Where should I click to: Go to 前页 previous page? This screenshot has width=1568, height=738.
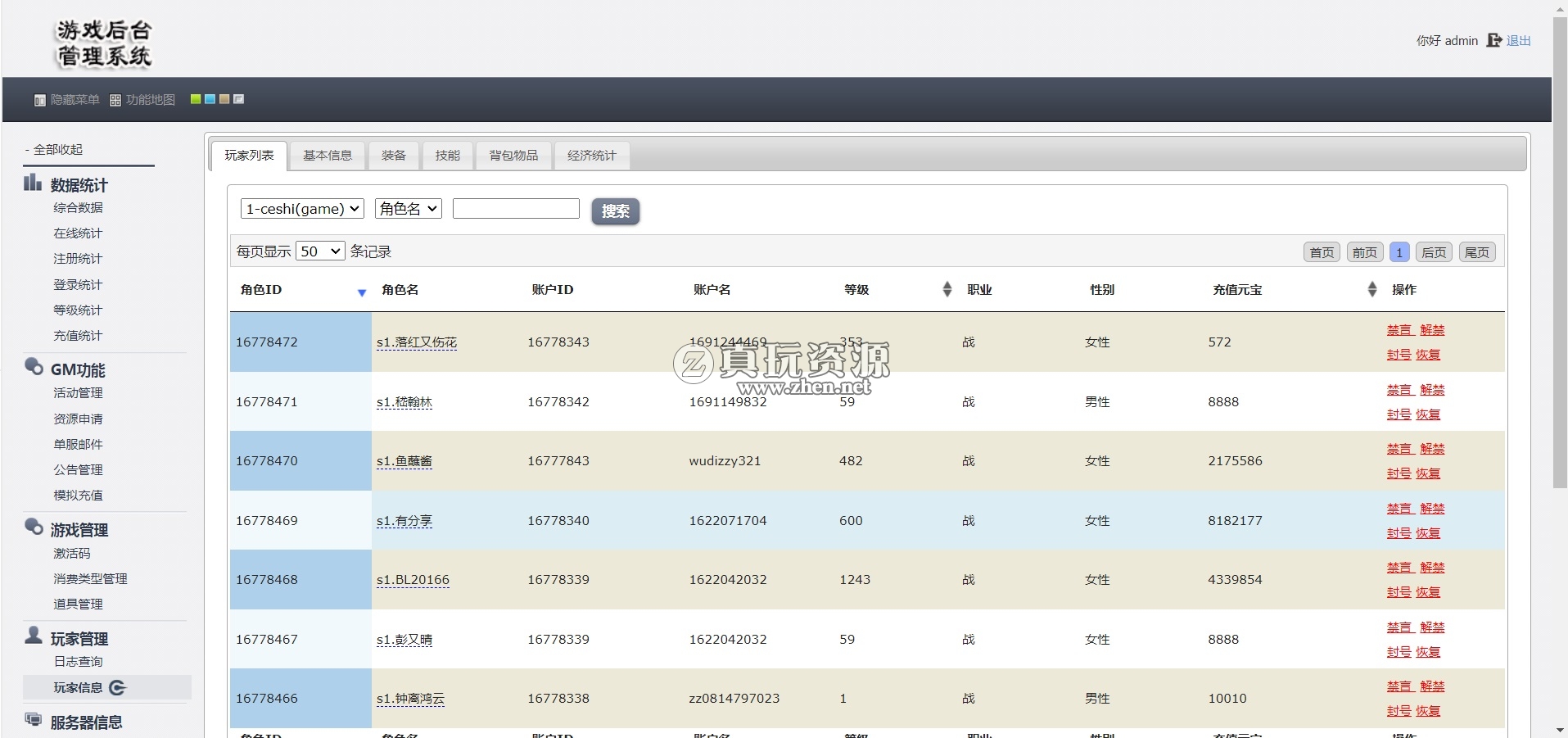(1365, 252)
